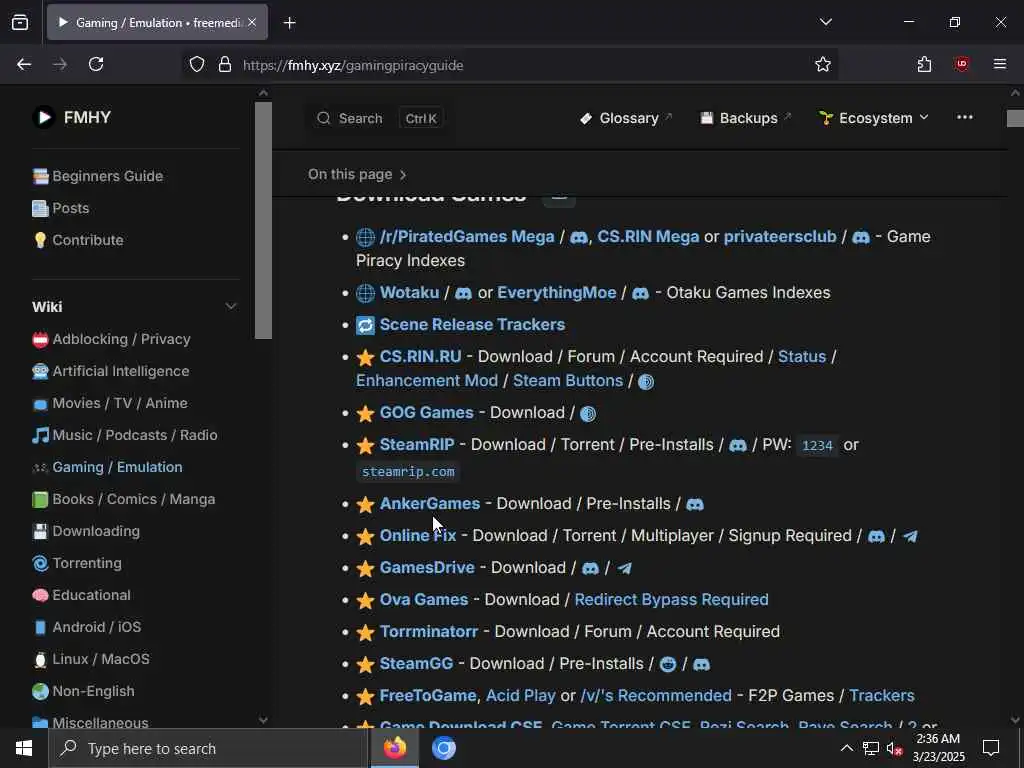Bookmark this page with the star icon

click(823, 65)
